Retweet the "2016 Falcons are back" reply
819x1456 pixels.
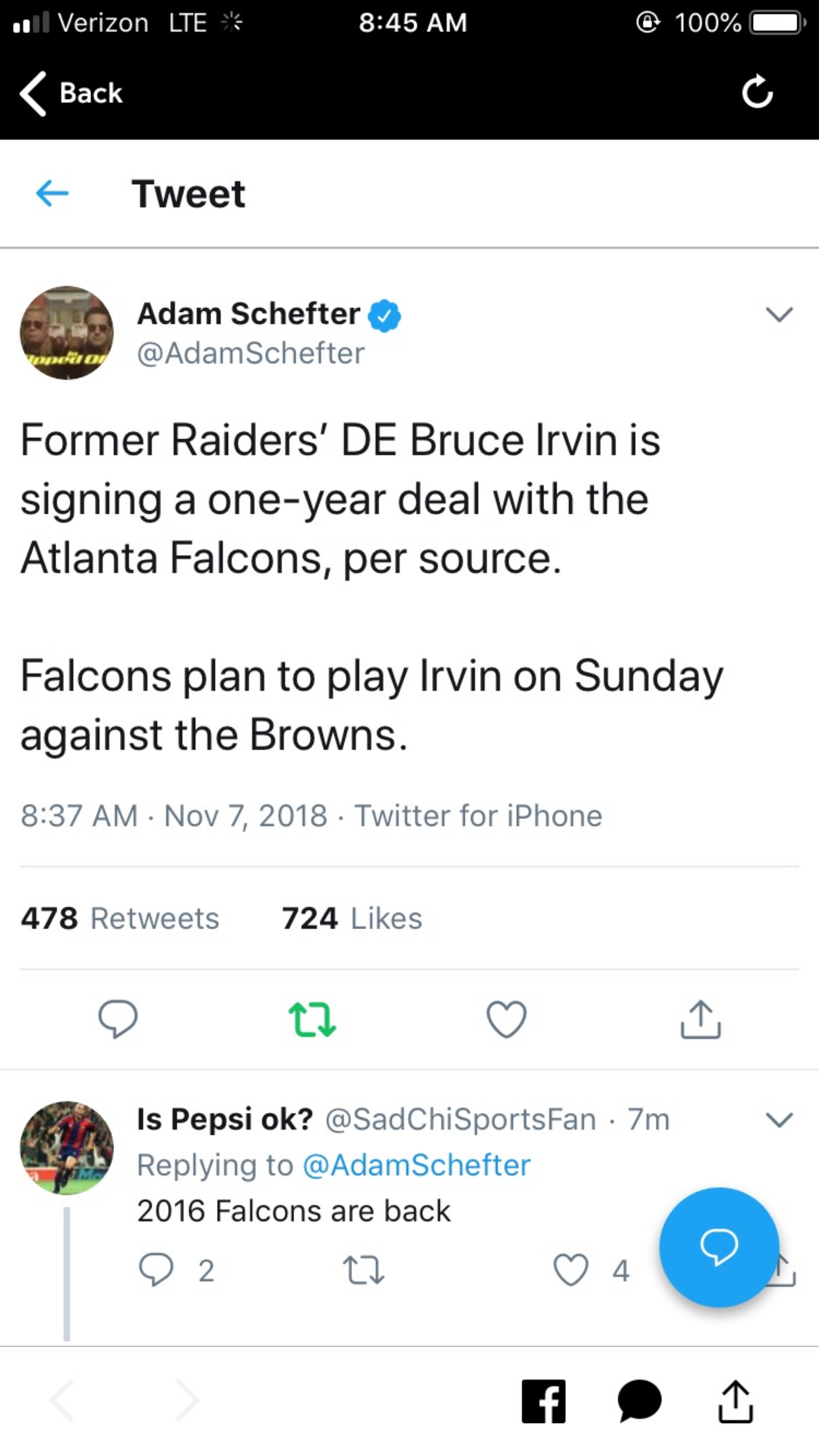coord(363,1270)
